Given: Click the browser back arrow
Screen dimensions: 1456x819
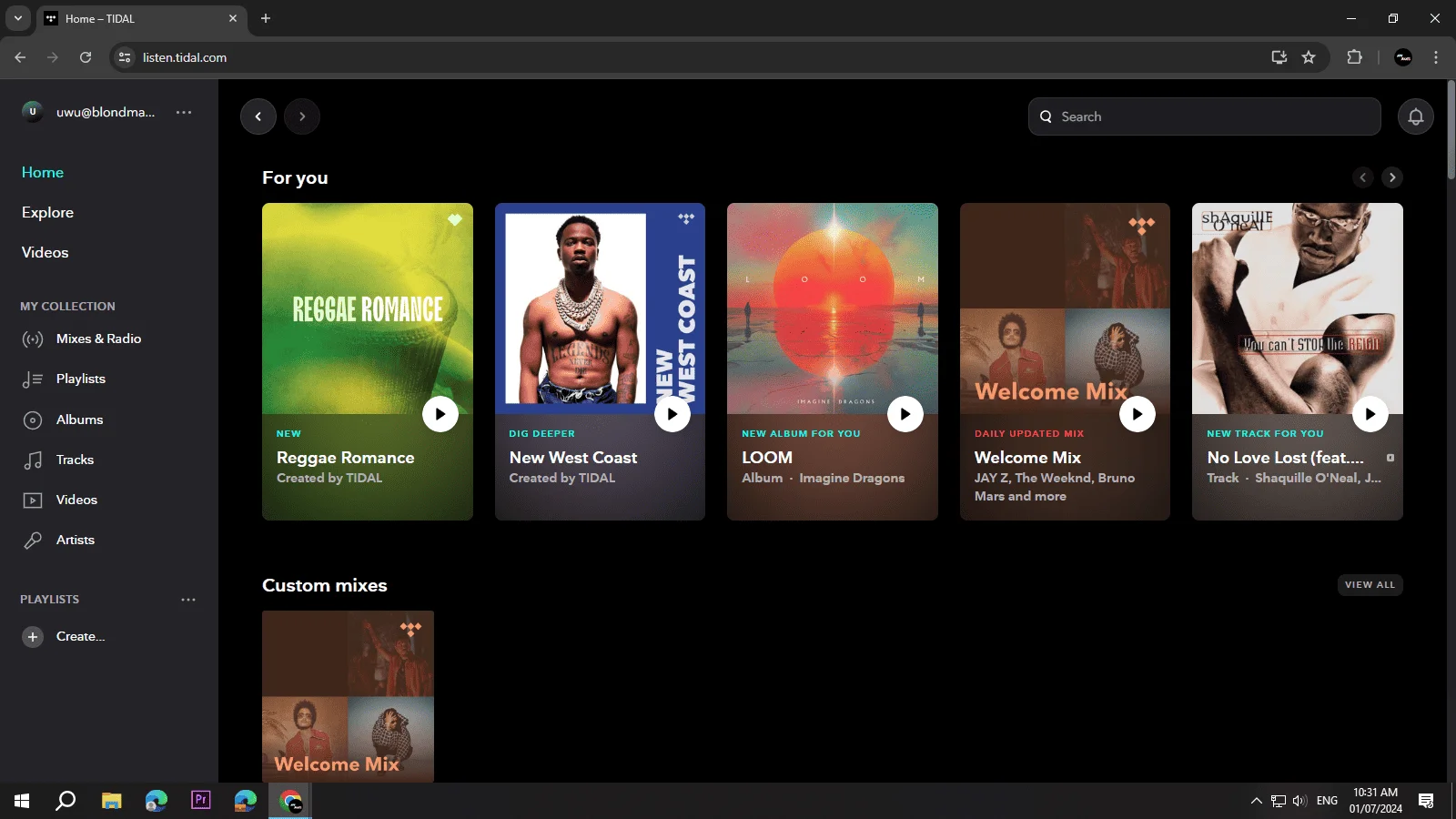Looking at the screenshot, I should pyautogui.click(x=20, y=57).
